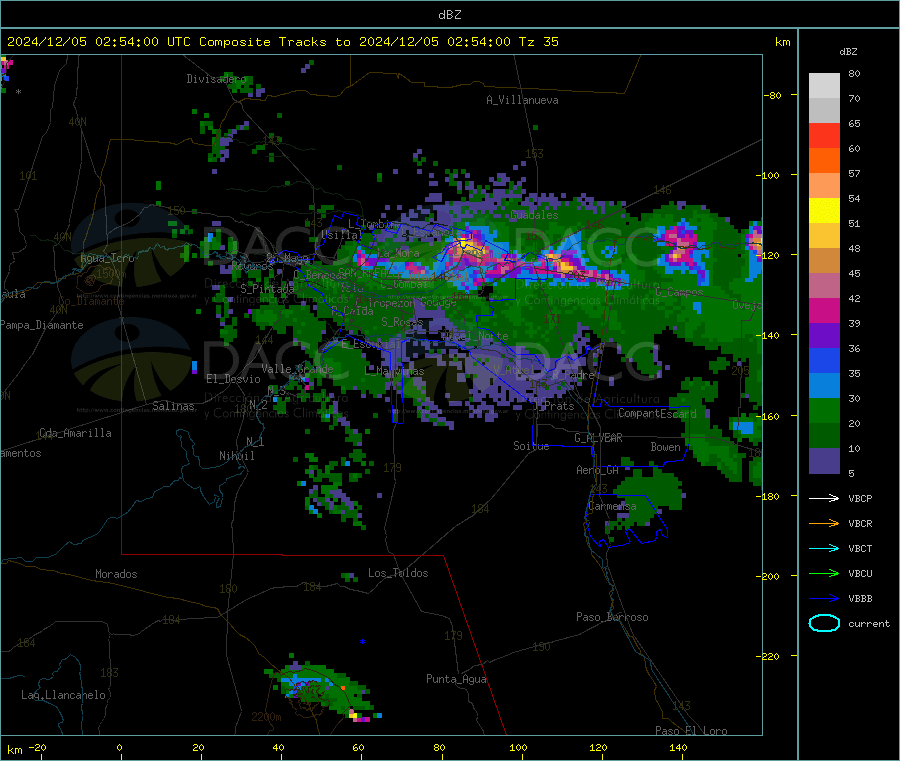Viewport: 900px width, 761px height.
Task: Pick the slate purple 5-10 dBZ swatch
Action: click(824, 460)
